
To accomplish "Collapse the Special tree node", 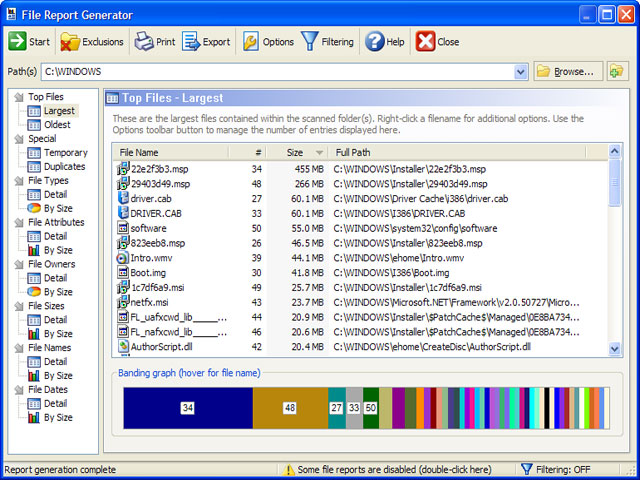I will [19, 139].
